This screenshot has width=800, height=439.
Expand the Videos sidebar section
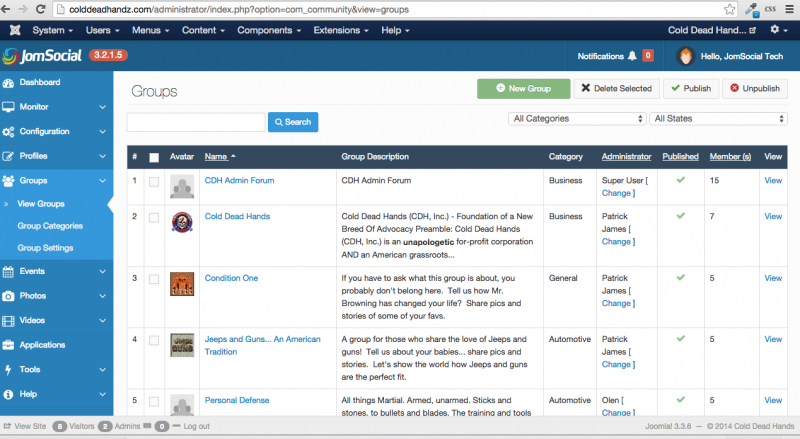(x=103, y=321)
